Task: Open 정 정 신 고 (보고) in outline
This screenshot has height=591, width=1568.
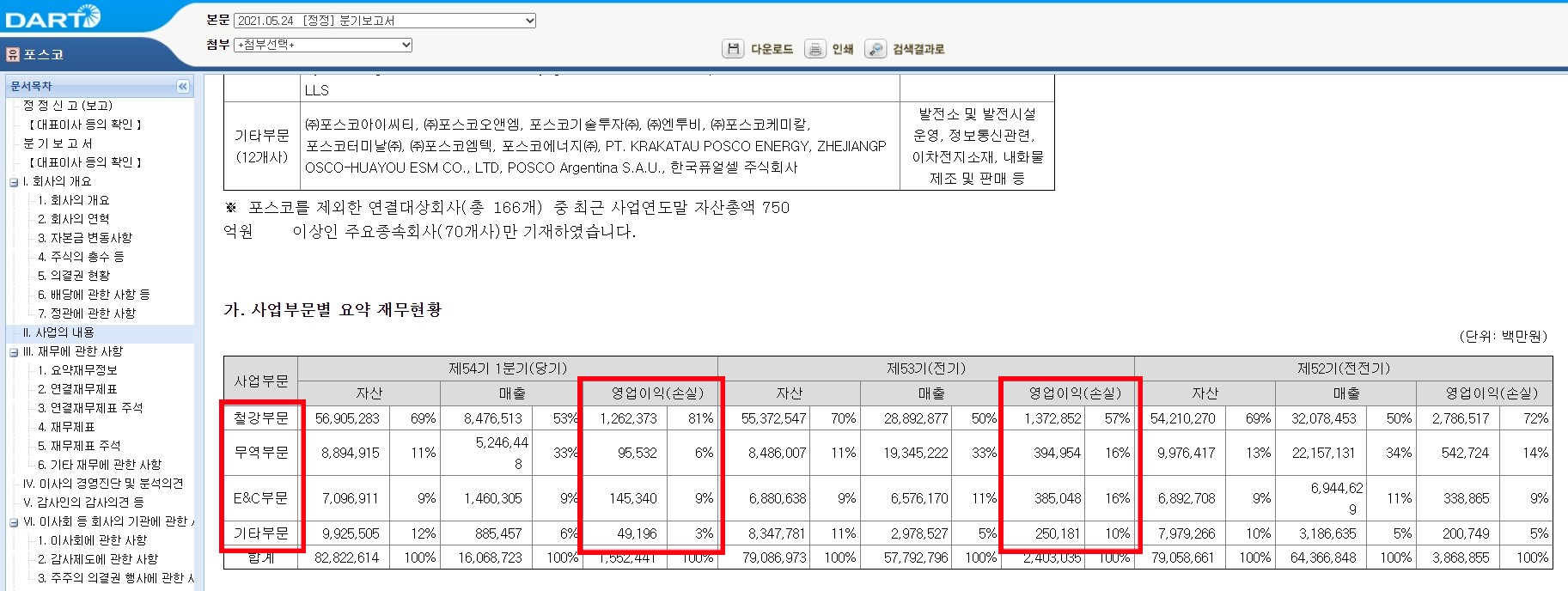Action: (x=68, y=106)
